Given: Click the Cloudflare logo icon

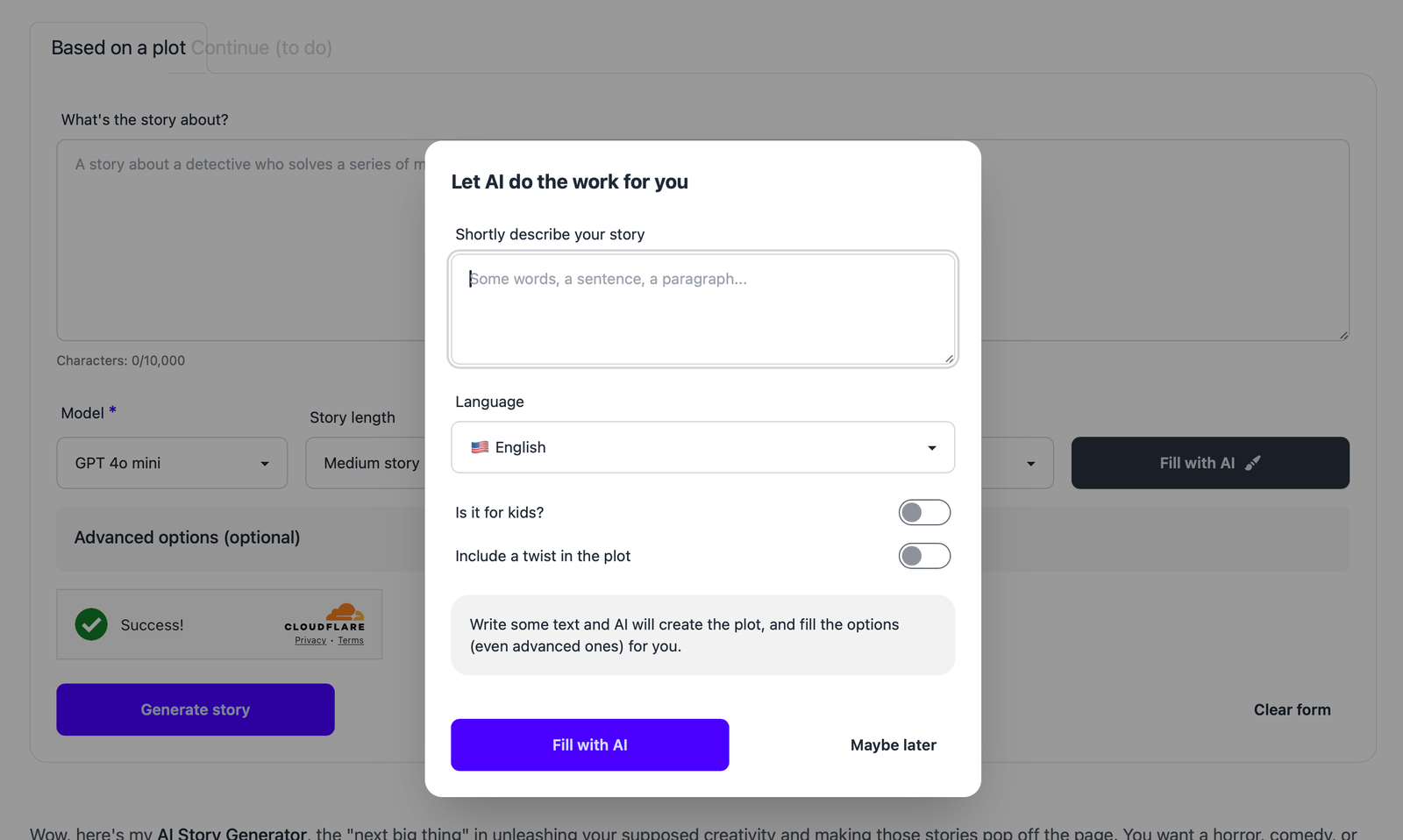Looking at the screenshot, I should 344,613.
